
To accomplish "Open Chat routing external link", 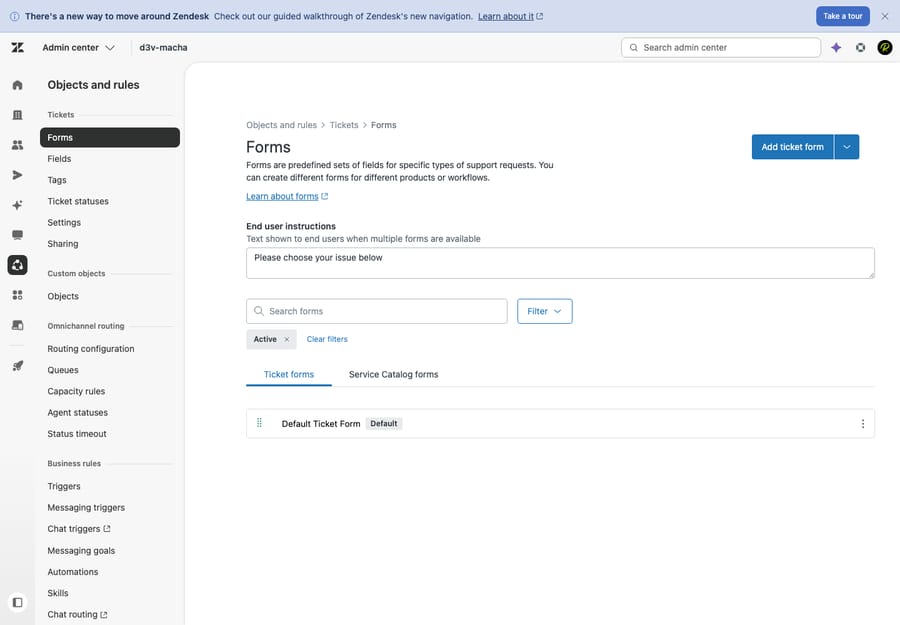I will coord(77,614).
